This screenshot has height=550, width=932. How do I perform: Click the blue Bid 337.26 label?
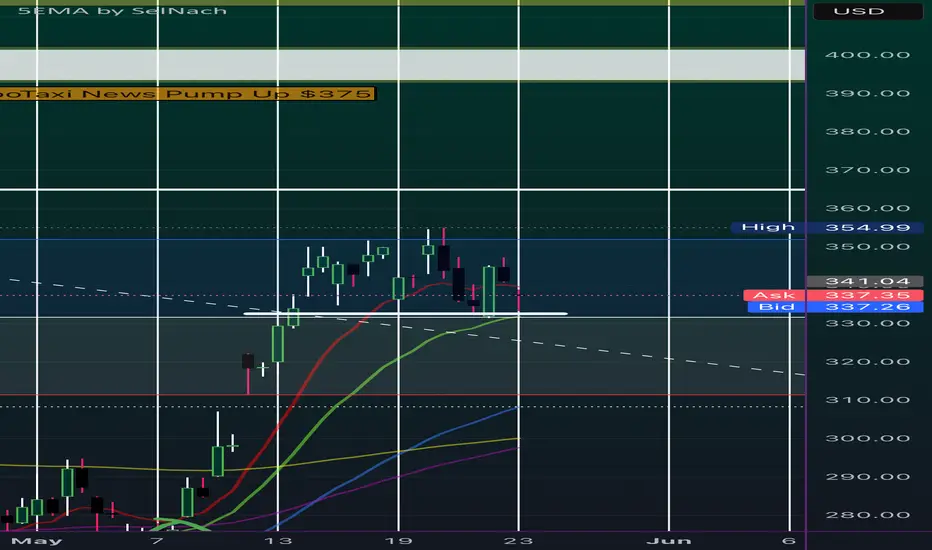pos(835,307)
